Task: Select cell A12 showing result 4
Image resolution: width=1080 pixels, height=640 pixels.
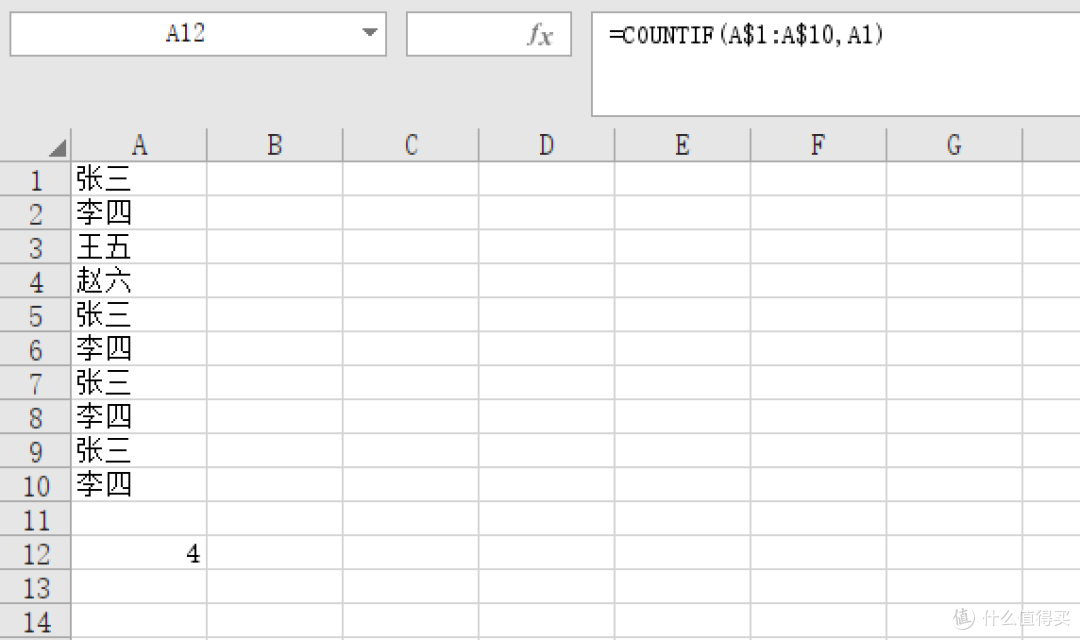Action: point(139,553)
